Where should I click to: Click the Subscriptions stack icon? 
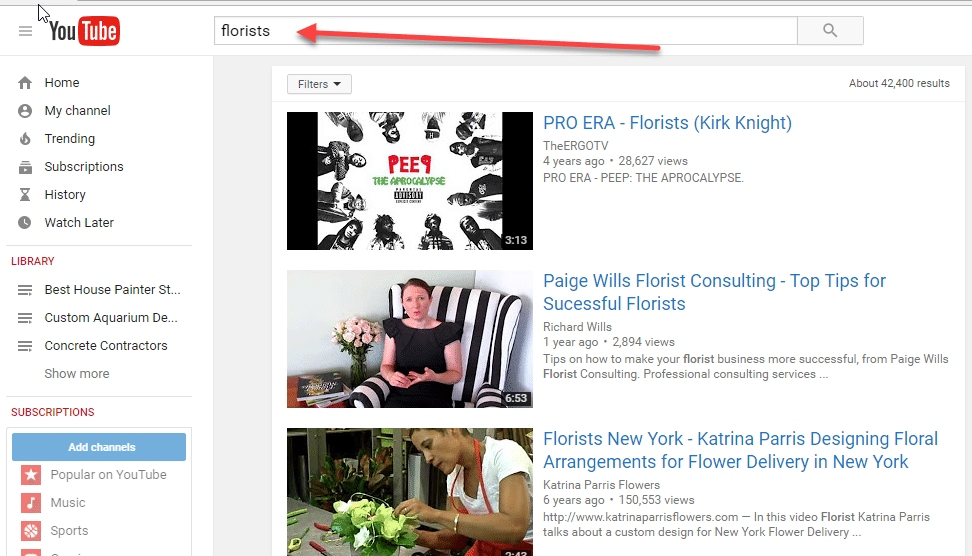[25, 167]
